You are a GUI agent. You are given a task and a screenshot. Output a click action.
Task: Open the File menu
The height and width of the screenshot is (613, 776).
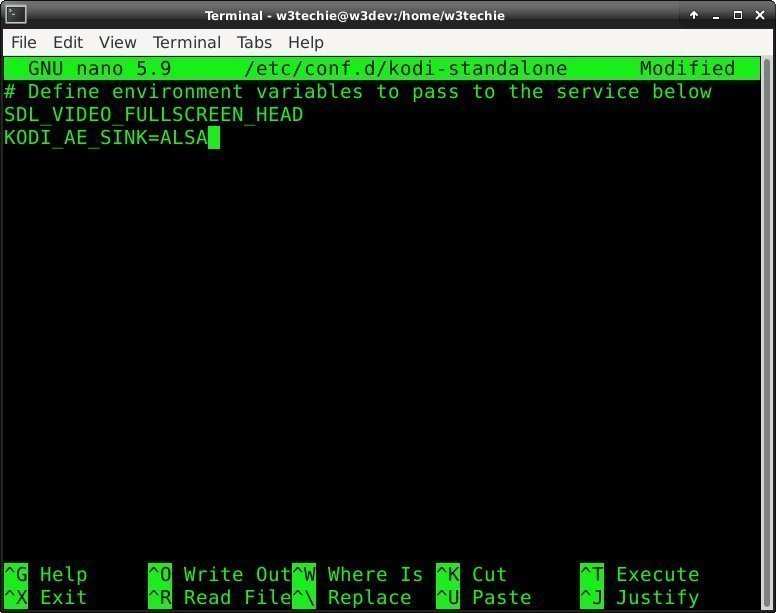tap(23, 43)
